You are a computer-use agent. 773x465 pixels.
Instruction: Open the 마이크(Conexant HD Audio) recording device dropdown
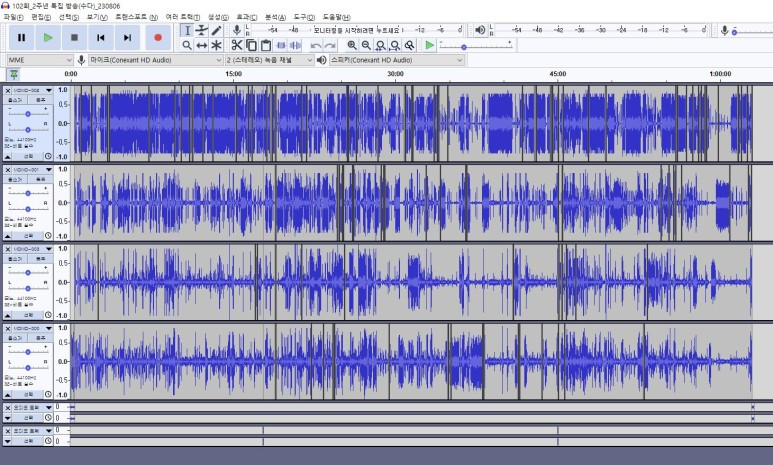coord(156,60)
